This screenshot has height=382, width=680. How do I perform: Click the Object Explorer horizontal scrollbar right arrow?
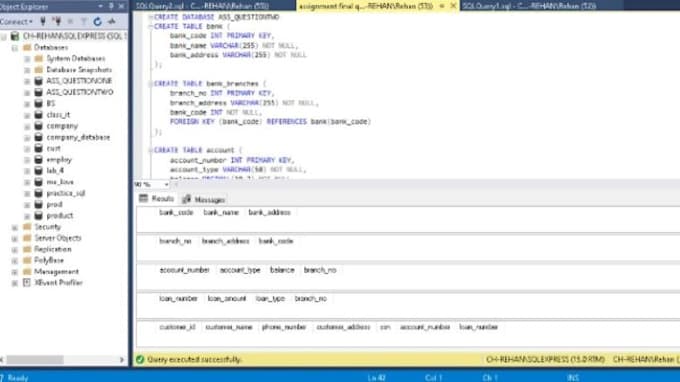[x=121, y=359]
